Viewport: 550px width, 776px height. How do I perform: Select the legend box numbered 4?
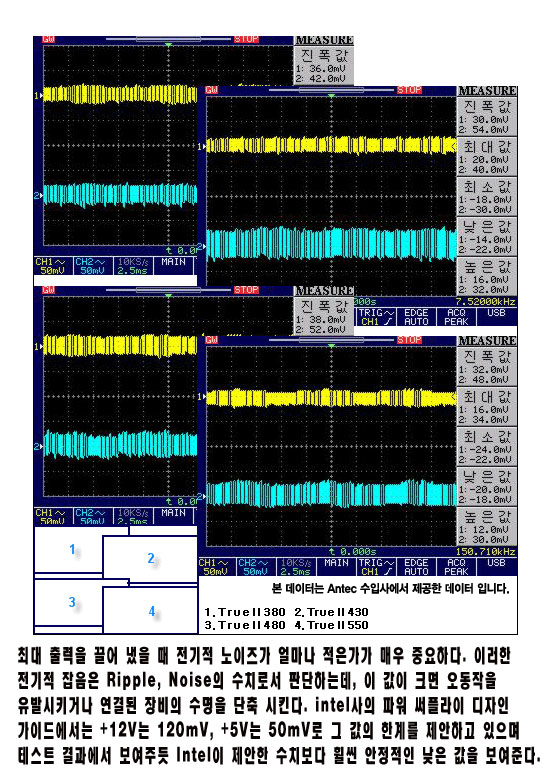pos(151,611)
